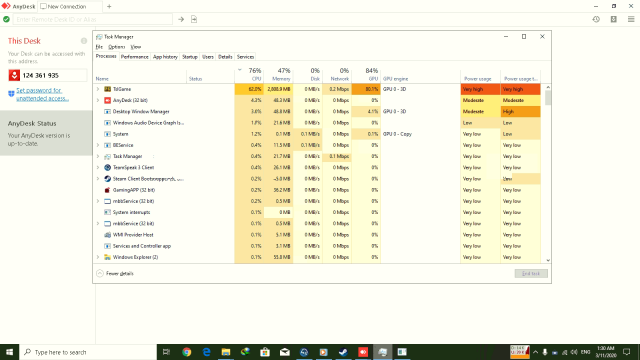This screenshot has height=360, width=640.
Task: Open the Mail app from the taskbar
Action: (x=284, y=352)
